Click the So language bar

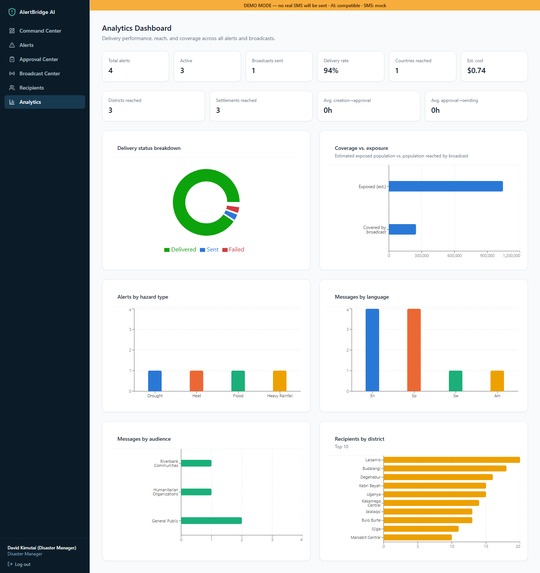pos(414,350)
